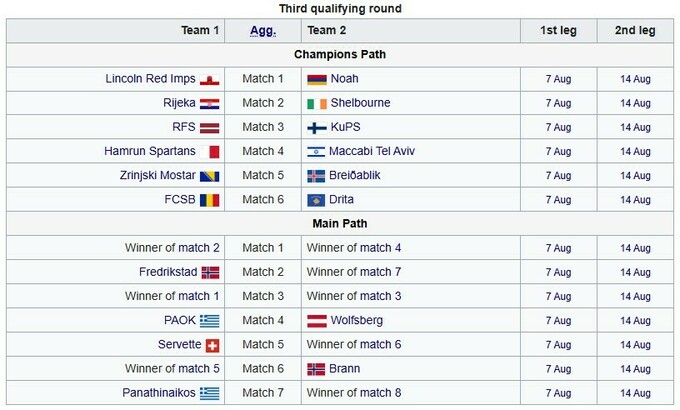Click the Norwegian flag beside Fredrikstad
Image resolution: width=680 pixels, height=410 pixels.
210,272
